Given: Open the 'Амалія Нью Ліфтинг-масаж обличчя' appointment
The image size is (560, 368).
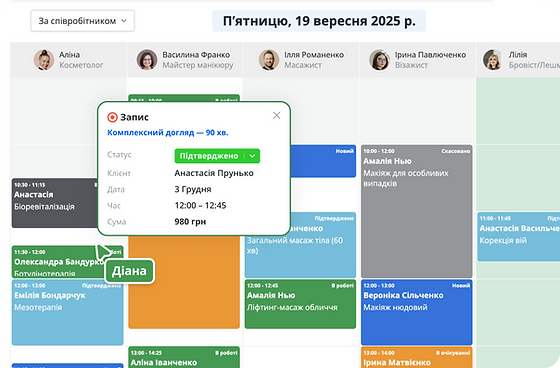Looking at the screenshot, I should coord(300,304).
